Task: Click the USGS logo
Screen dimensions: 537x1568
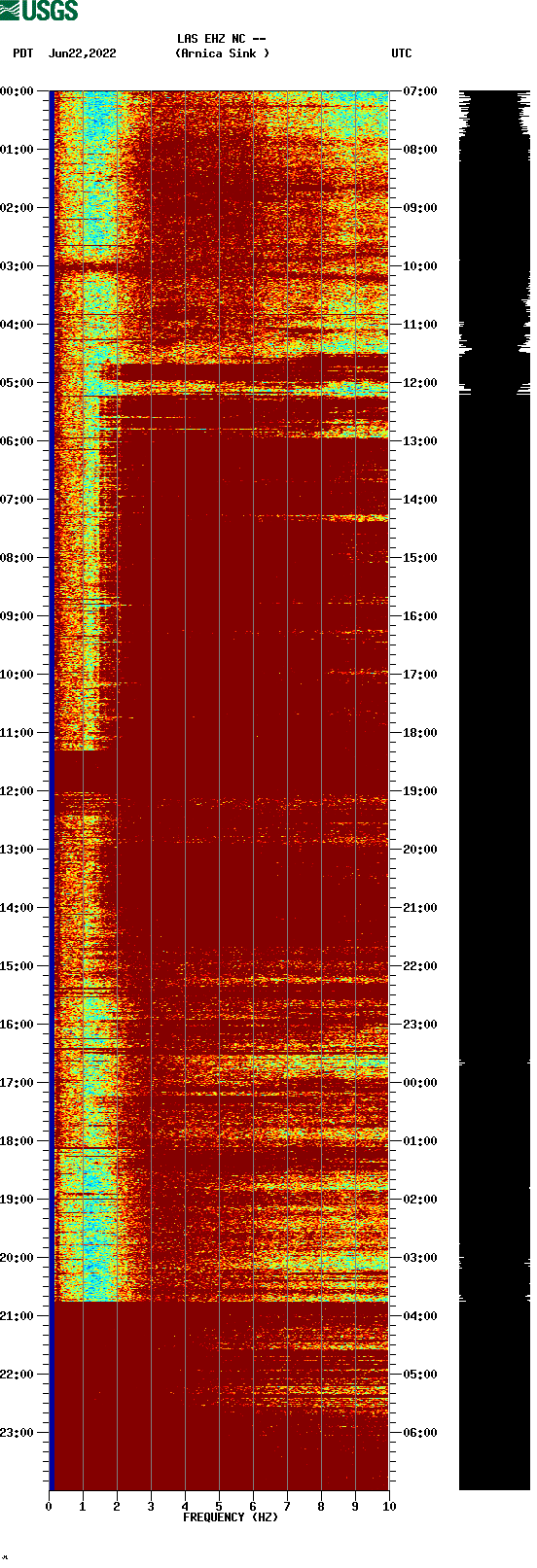Action: pos(39,11)
